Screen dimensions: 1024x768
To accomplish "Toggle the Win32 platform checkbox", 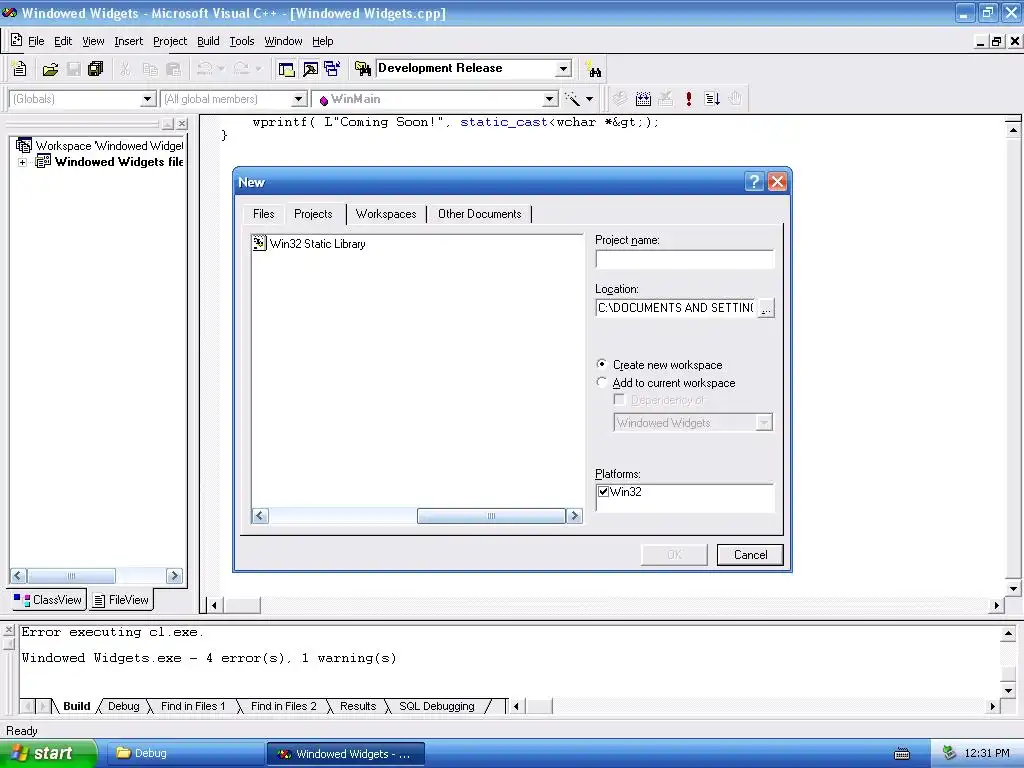I will [x=603, y=492].
